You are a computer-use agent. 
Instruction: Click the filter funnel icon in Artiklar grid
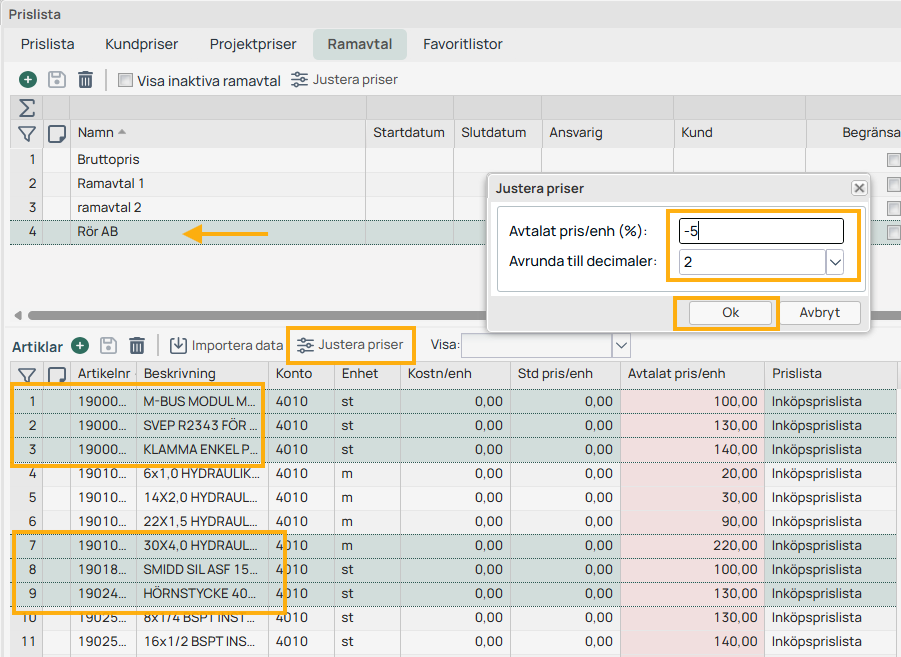27,374
